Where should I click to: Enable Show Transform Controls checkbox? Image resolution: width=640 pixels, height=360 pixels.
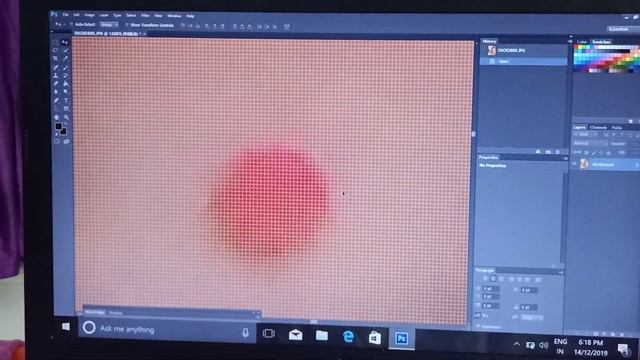127,25
